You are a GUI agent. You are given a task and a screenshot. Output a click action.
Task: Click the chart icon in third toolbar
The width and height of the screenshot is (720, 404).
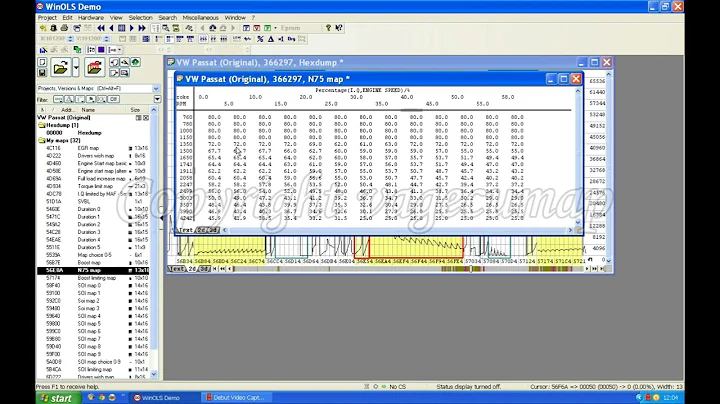coord(43,50)
